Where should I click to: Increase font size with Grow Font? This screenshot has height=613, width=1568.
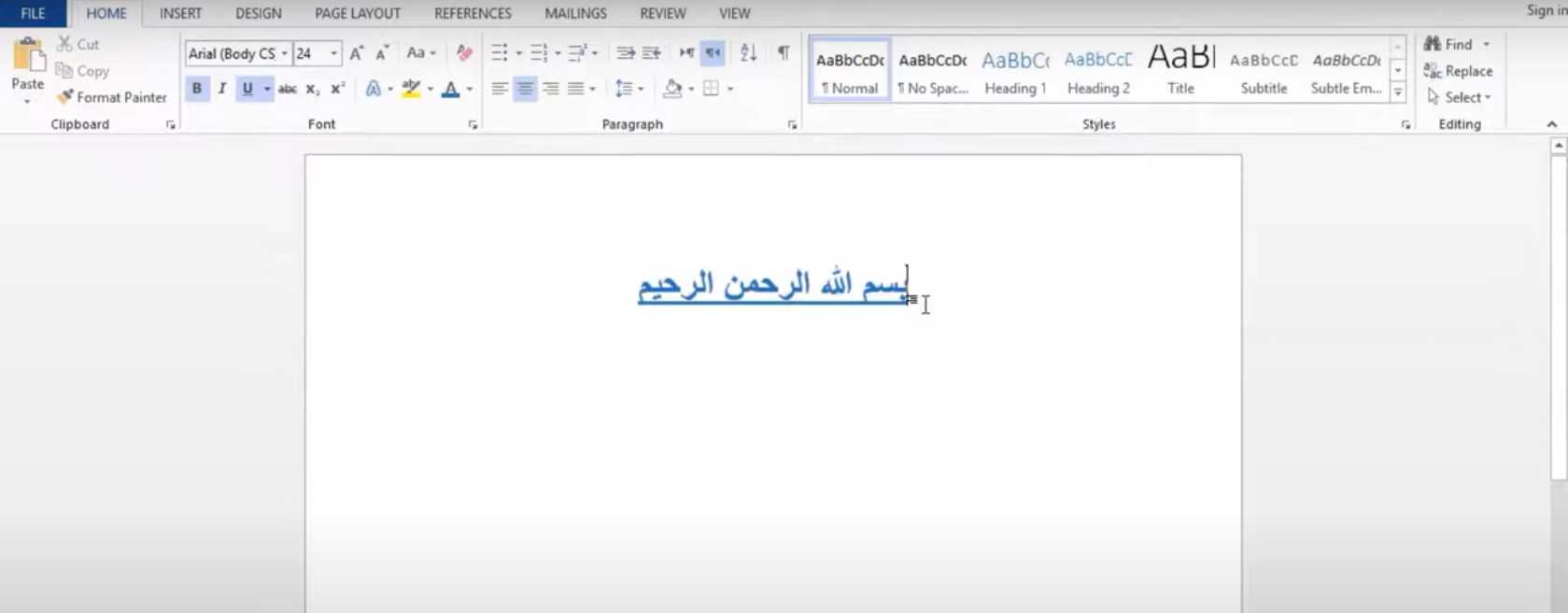(x=357, y=53)
